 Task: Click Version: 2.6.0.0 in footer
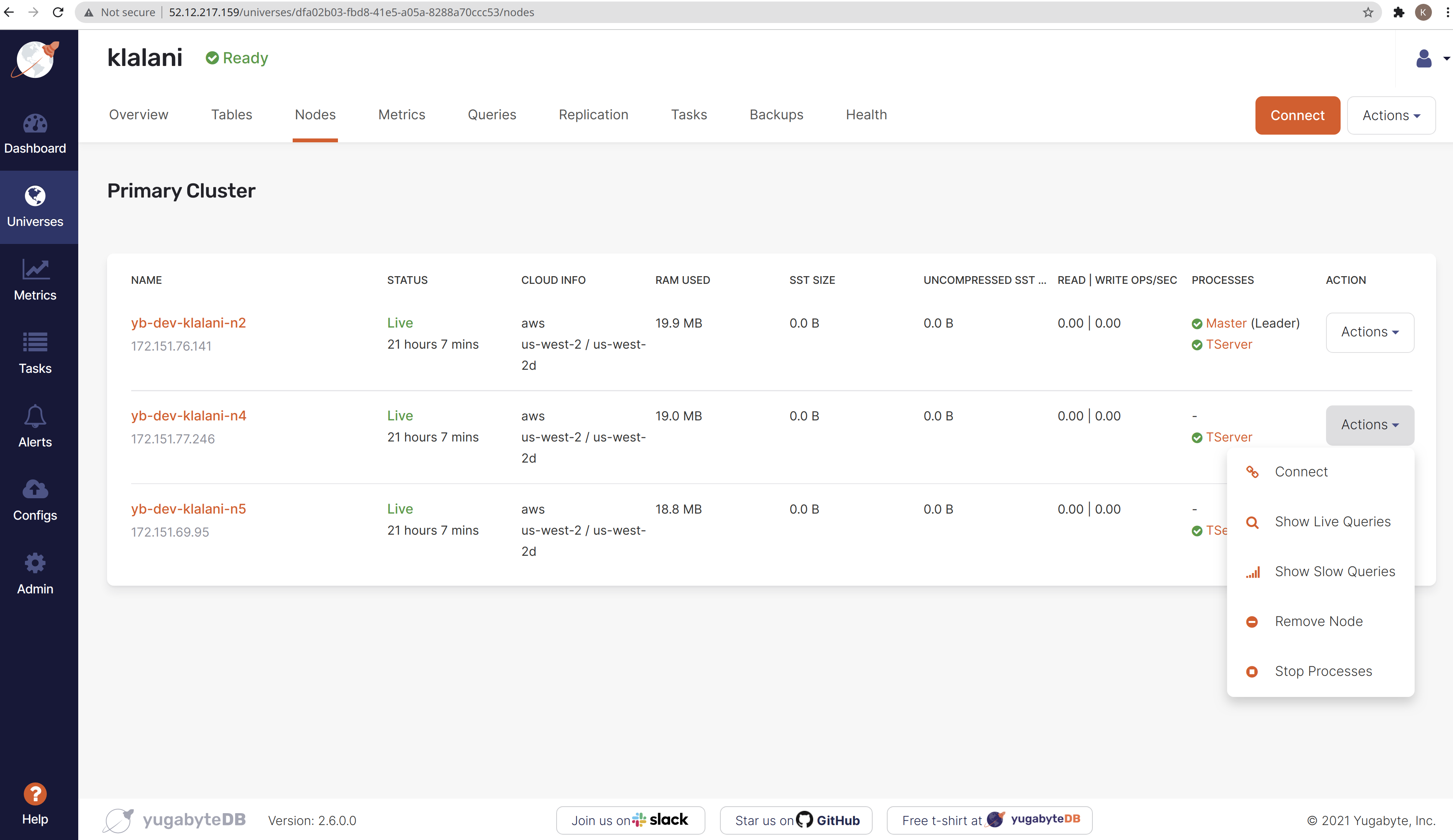[312, 820]
